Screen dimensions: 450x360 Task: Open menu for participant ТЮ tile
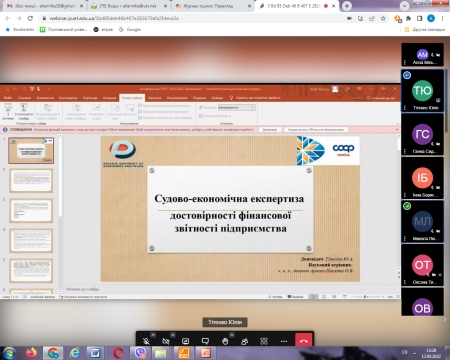pyautogui.click(x=405, y=108)
